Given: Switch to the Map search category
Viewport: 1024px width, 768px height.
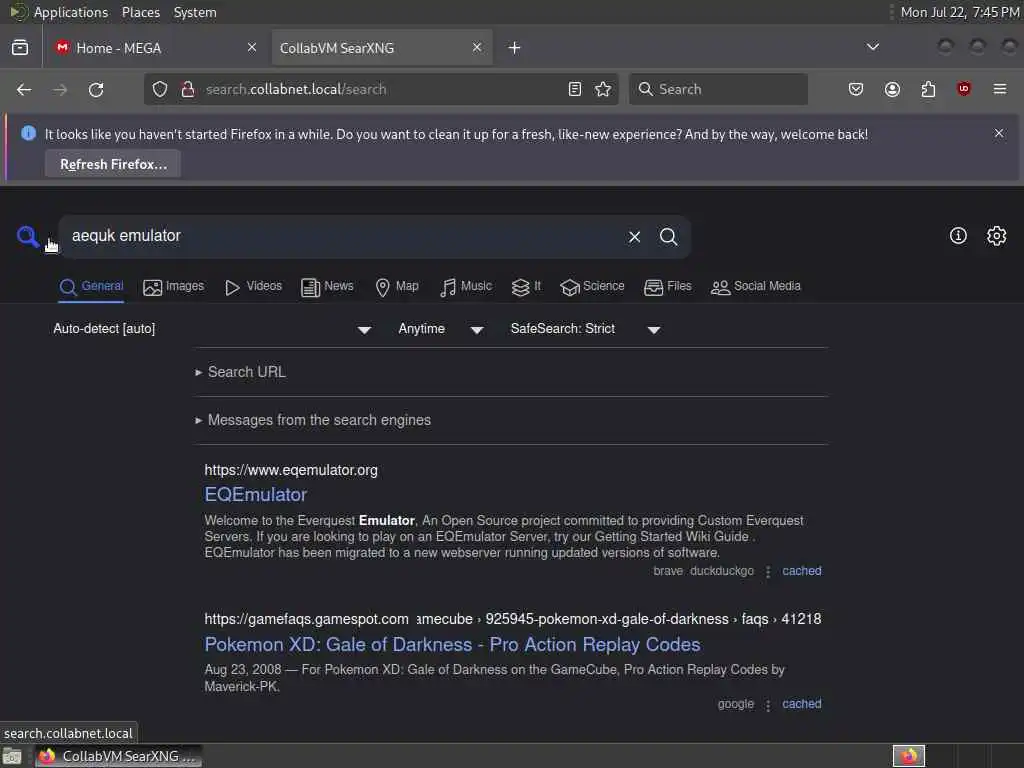Looking at the screenshot, I should (397, 287).
